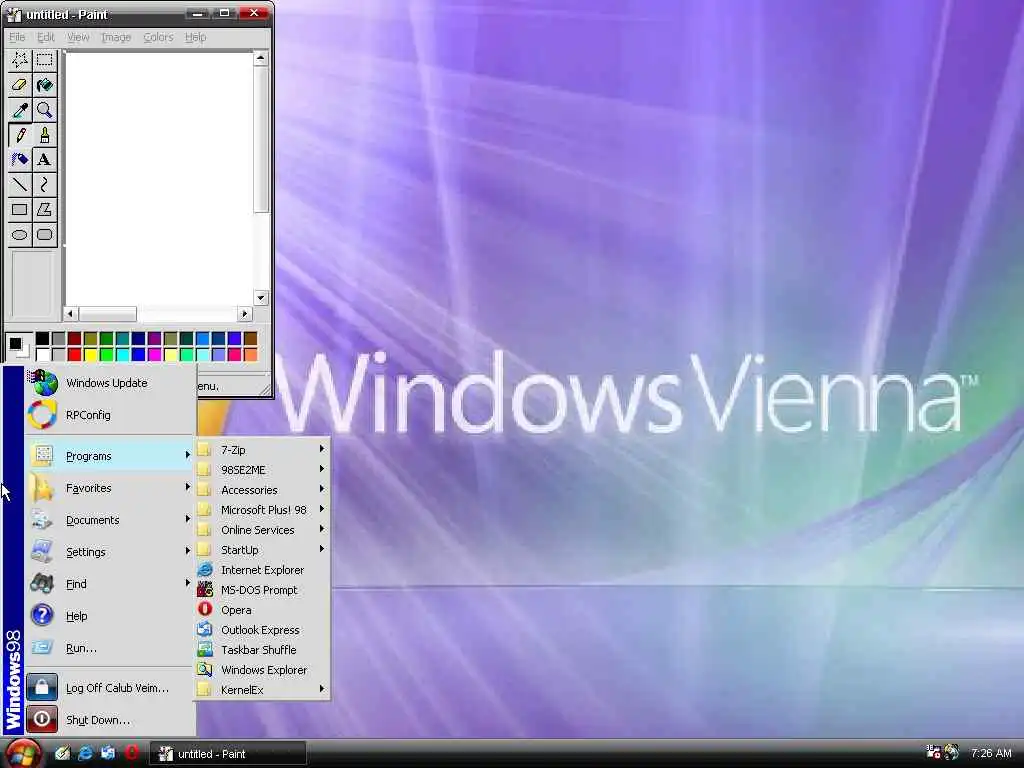Open the Edit menu in Paint
The image size is (1024, 768).
(x=46, y=37)
